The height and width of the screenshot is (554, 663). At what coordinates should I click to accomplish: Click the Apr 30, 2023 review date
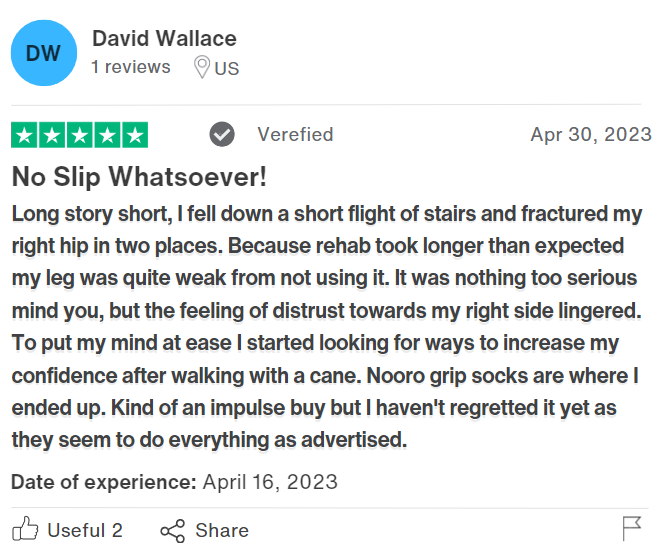(591, 134)
